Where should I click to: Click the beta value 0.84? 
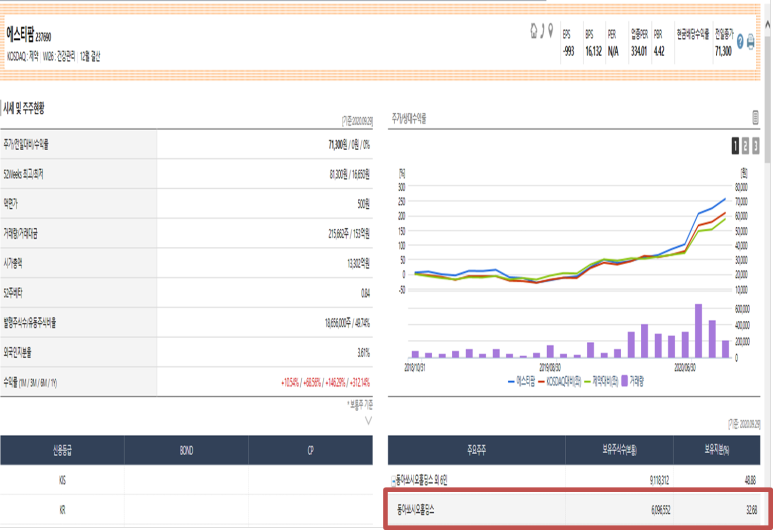pyautogui.click(x=365, y=293)
